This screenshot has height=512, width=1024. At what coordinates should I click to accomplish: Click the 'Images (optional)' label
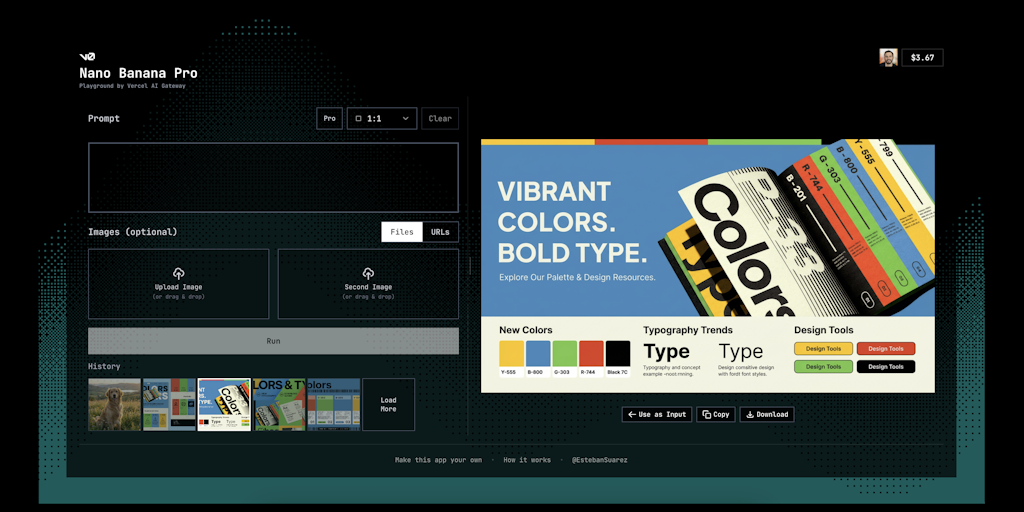(133, 232)
